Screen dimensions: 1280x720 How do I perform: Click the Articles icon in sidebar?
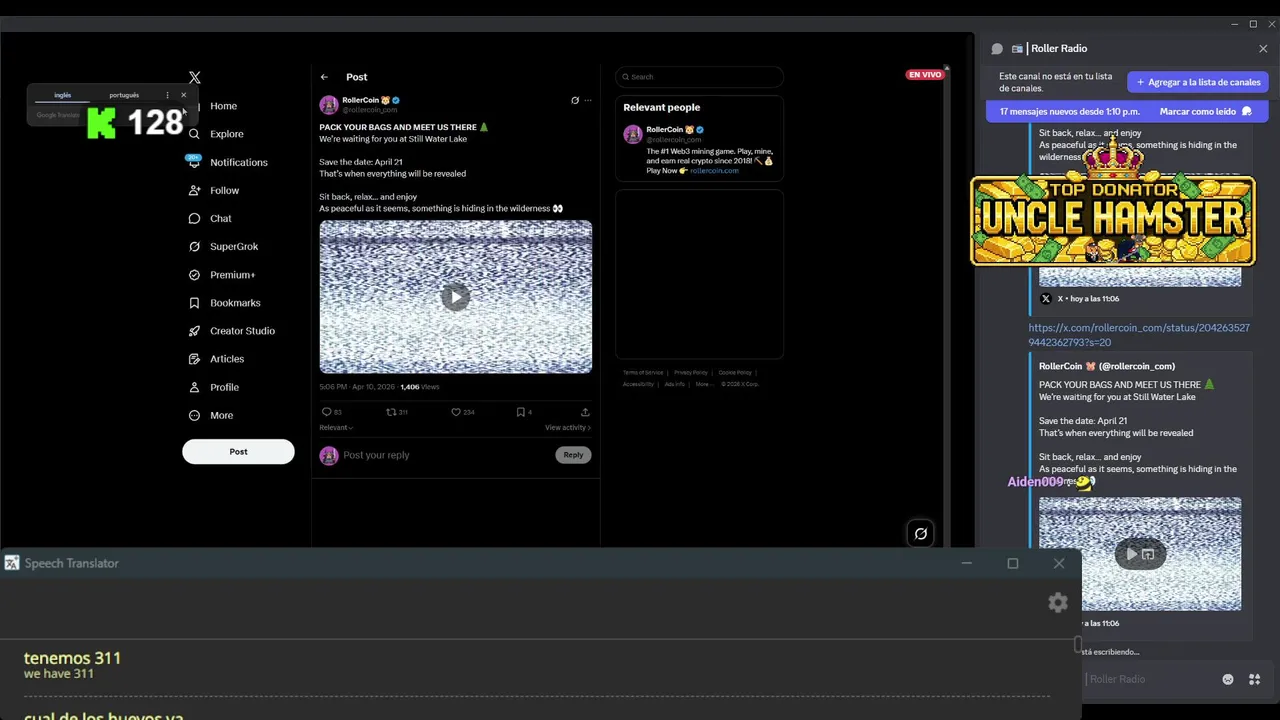(194, 359)
